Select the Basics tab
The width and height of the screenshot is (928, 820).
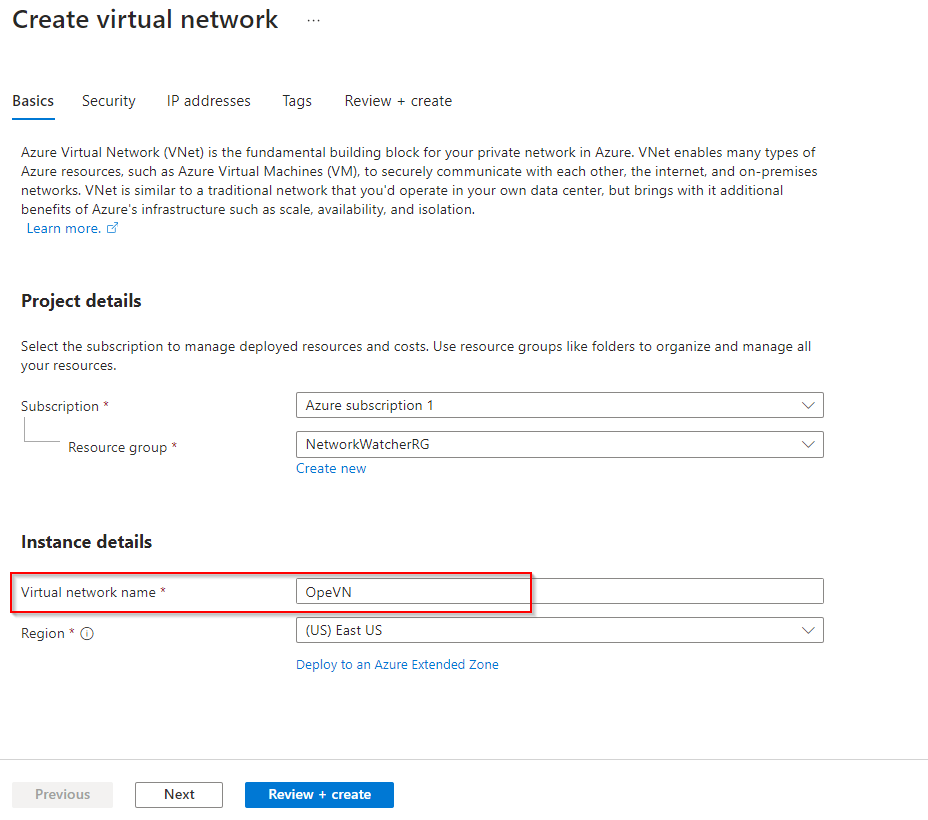point(33,101)
